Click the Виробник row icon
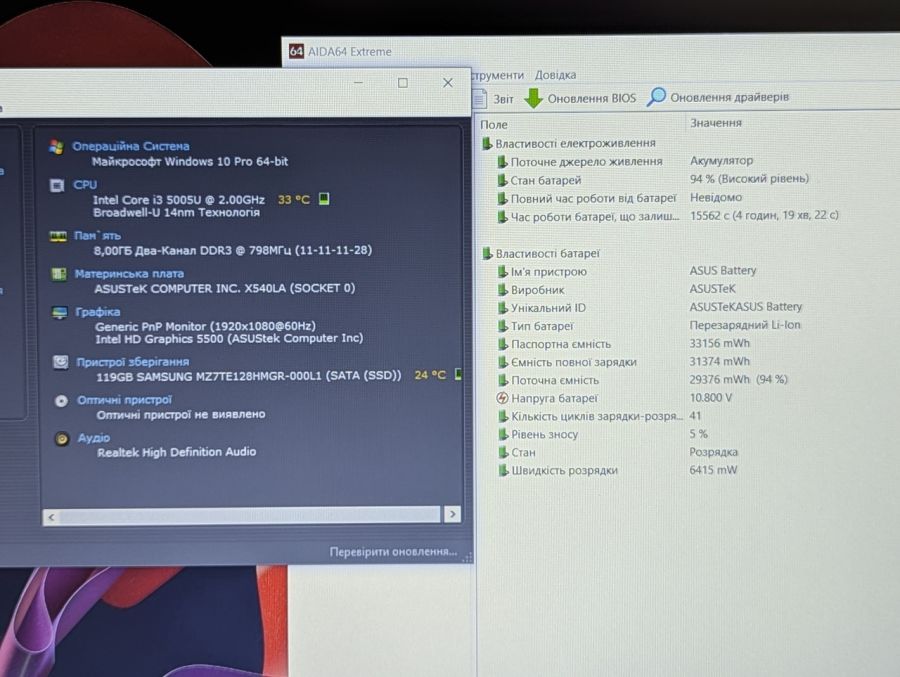Image resolution: width=900 pixels, height=677 pixels. 503,289
